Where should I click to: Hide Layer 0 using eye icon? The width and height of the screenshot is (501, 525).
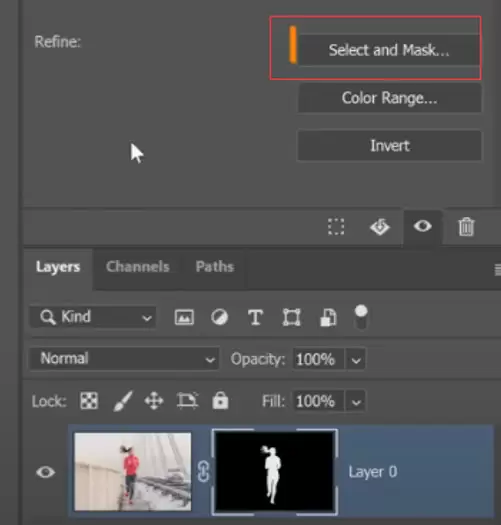(45, 472)
